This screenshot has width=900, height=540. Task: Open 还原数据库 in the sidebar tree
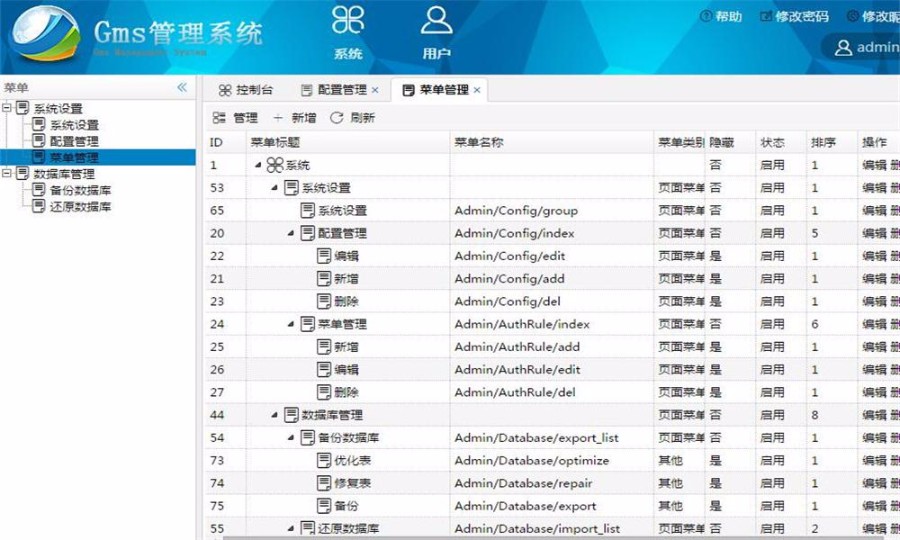(80, 206)
